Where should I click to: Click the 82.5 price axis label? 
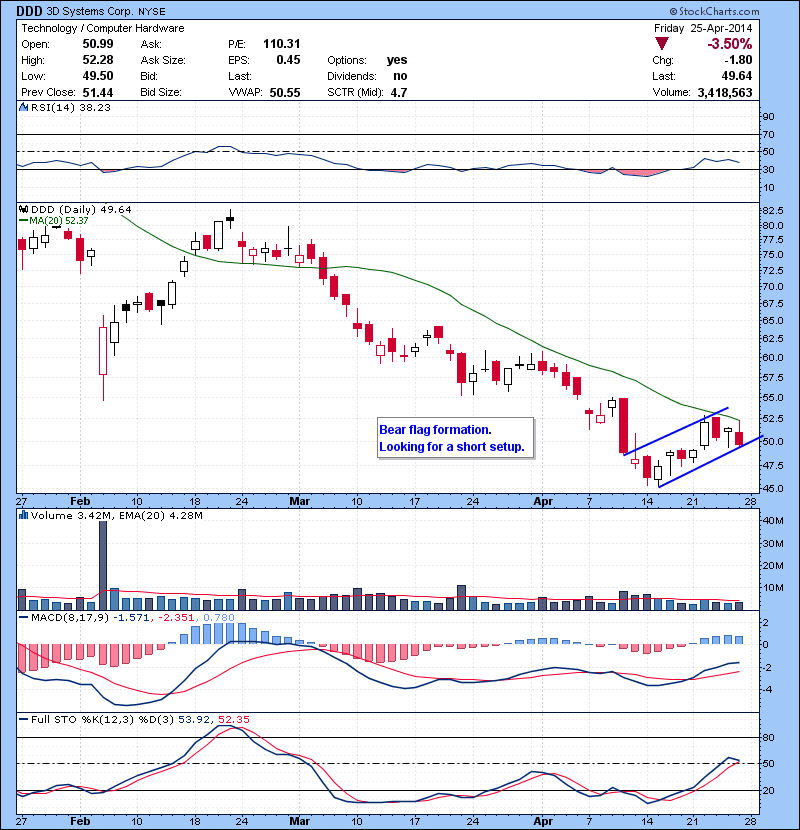pyautogui.click(x=772, y=210)
